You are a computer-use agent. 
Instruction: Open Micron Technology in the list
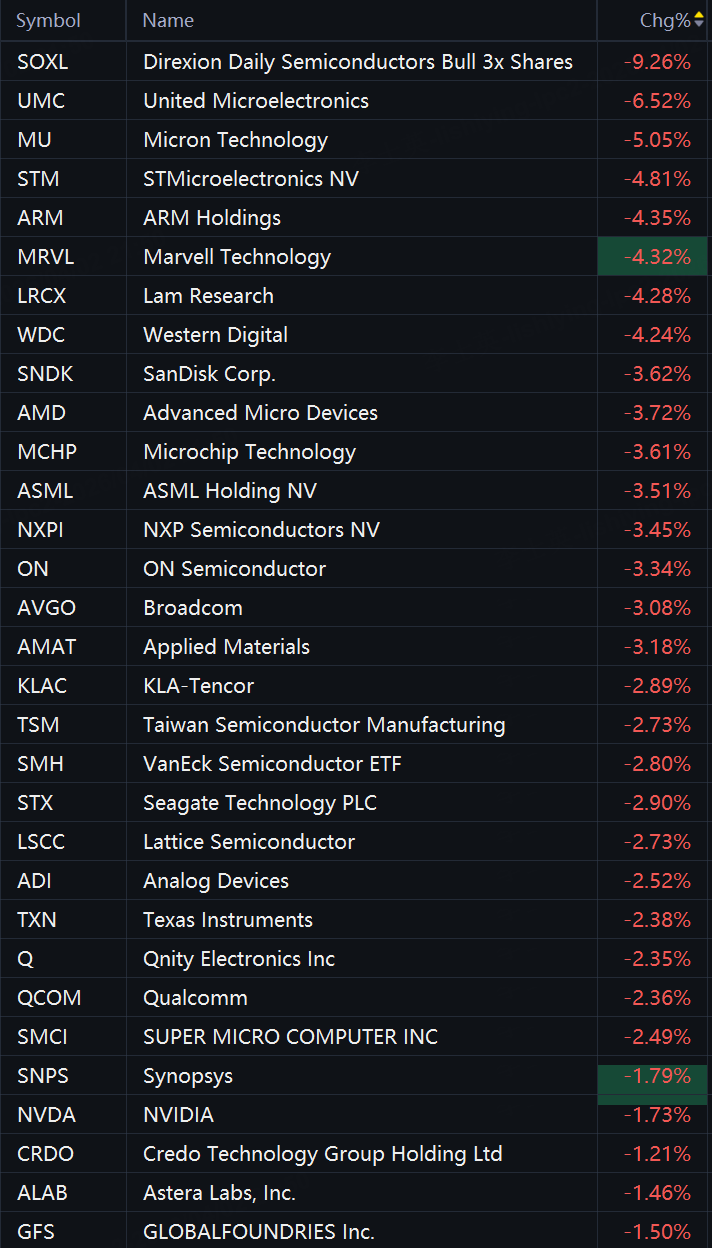(x=356, y=140)
